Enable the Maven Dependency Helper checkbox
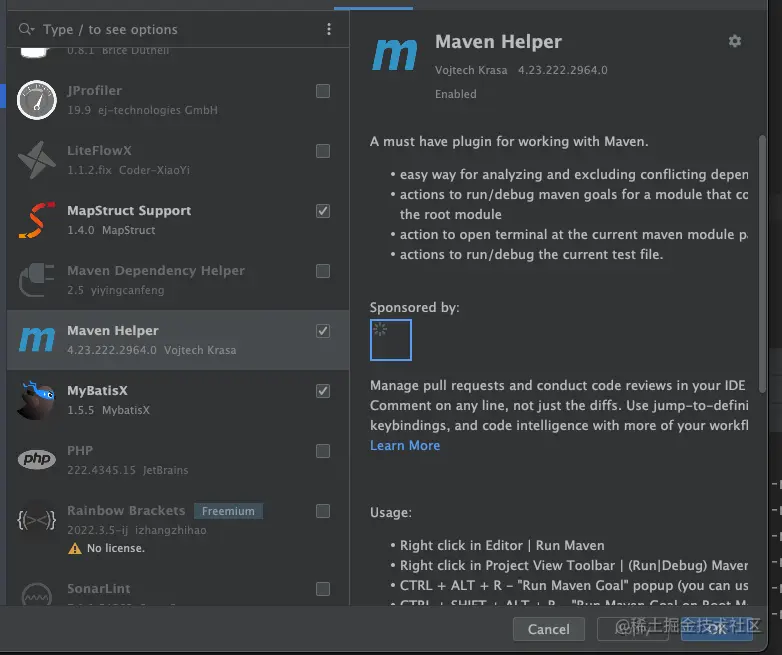Screen dimensions: 782x655 tap(323, 271)
